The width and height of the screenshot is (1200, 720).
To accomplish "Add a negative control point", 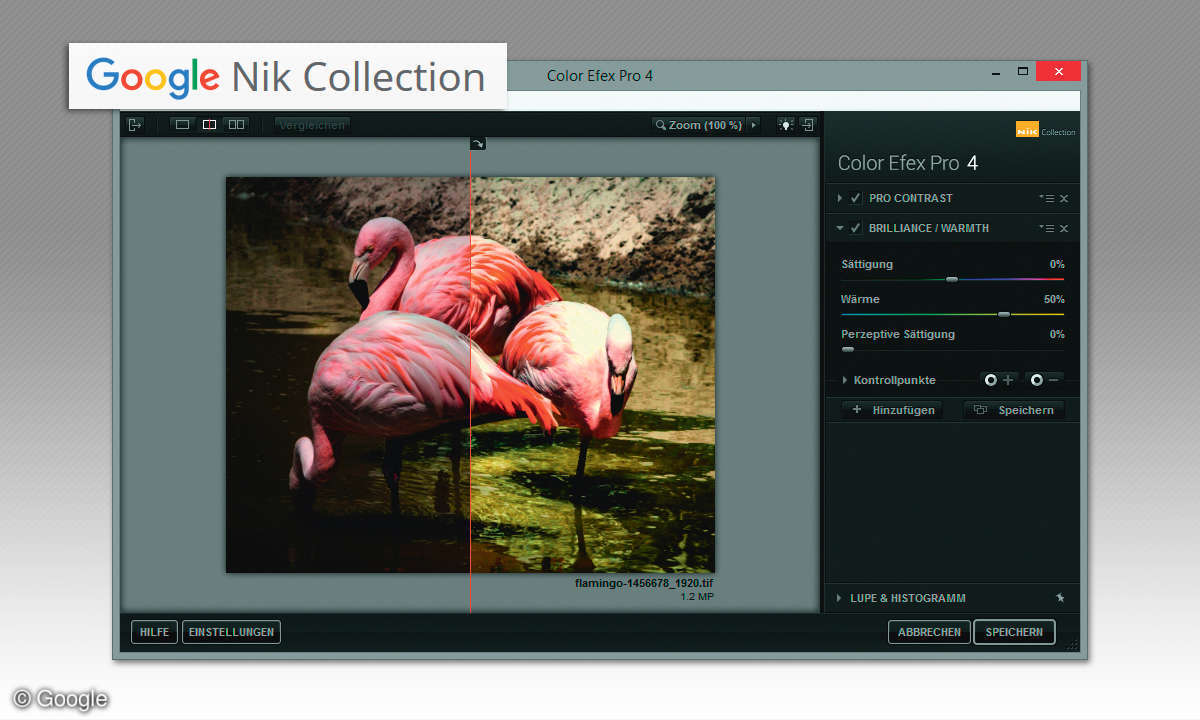I will [x=1044, y=380].
